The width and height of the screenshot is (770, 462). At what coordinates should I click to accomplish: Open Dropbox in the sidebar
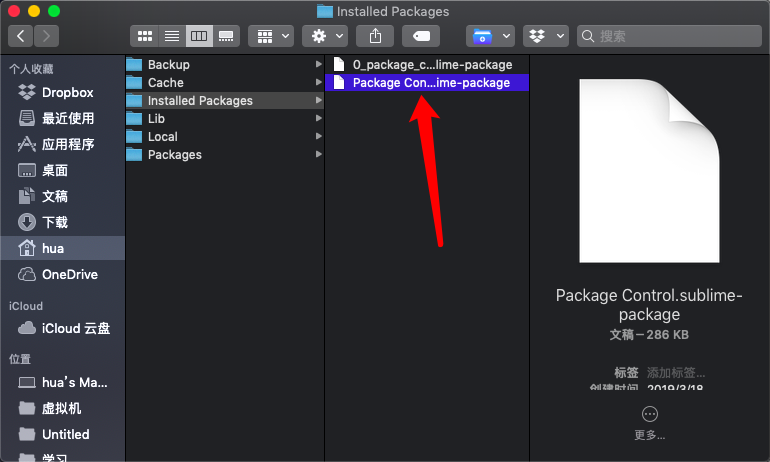coord(63,92)
